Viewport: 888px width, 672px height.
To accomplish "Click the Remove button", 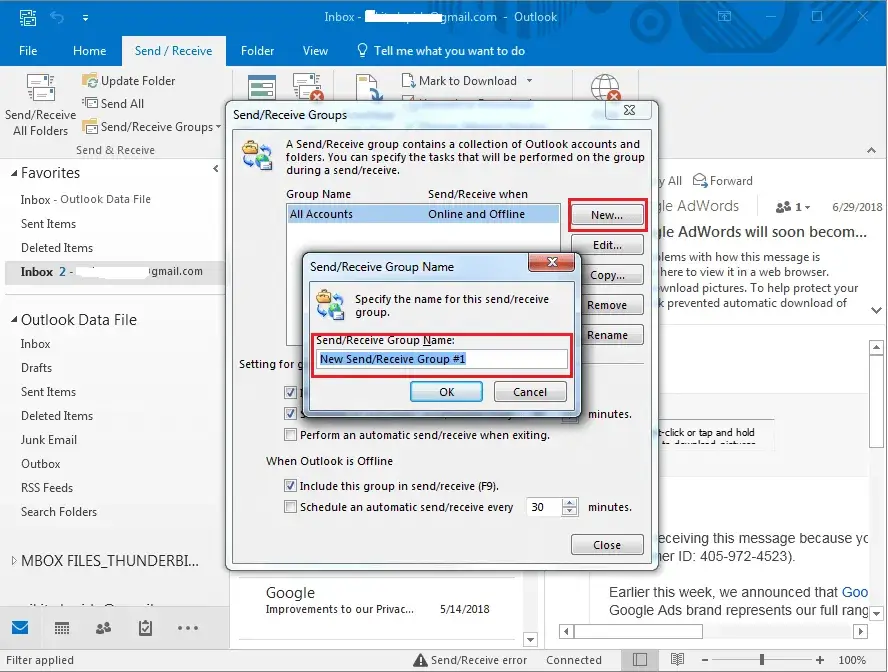I will [x=607, y=305].
